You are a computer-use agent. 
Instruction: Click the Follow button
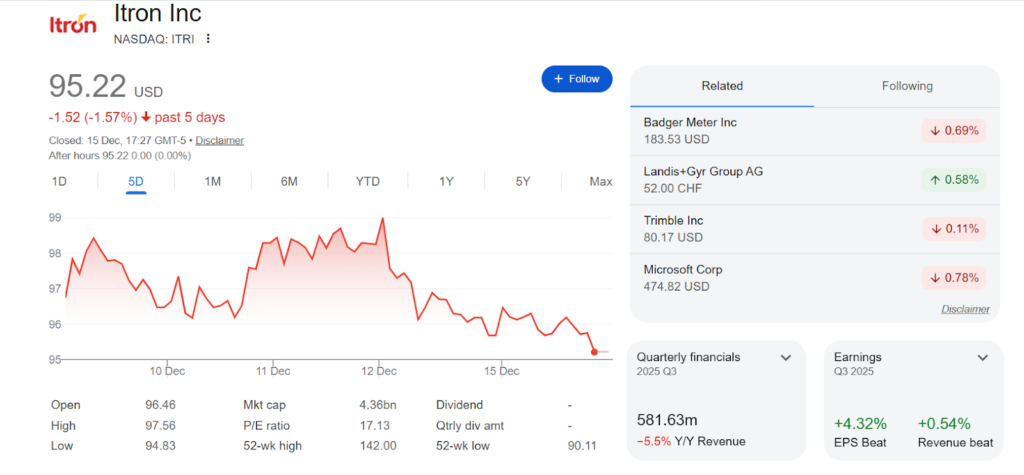pos(576,79)
